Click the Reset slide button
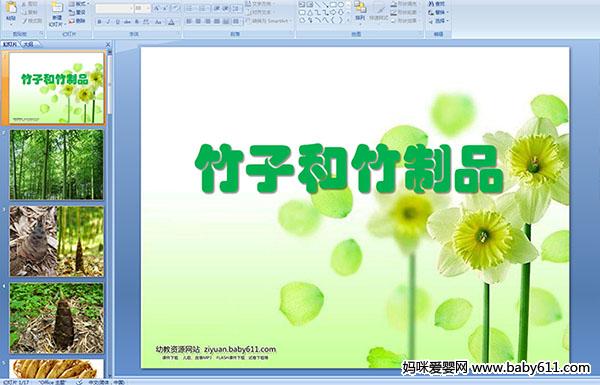This screenshot has height=385, width=600. click(77, 12)
